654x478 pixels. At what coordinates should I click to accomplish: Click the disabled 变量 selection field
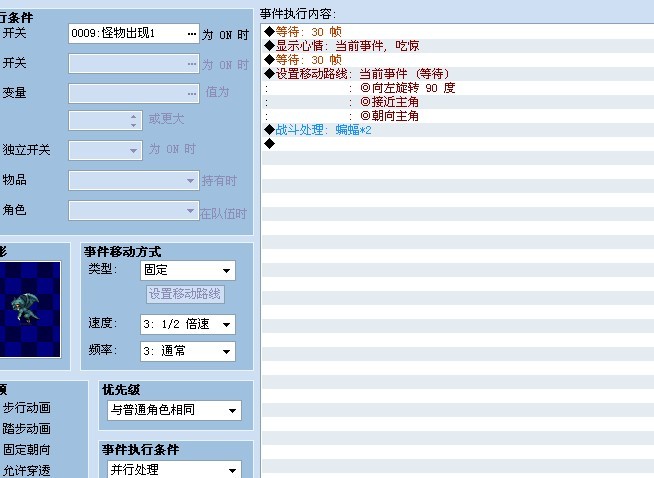pos(134,93)
